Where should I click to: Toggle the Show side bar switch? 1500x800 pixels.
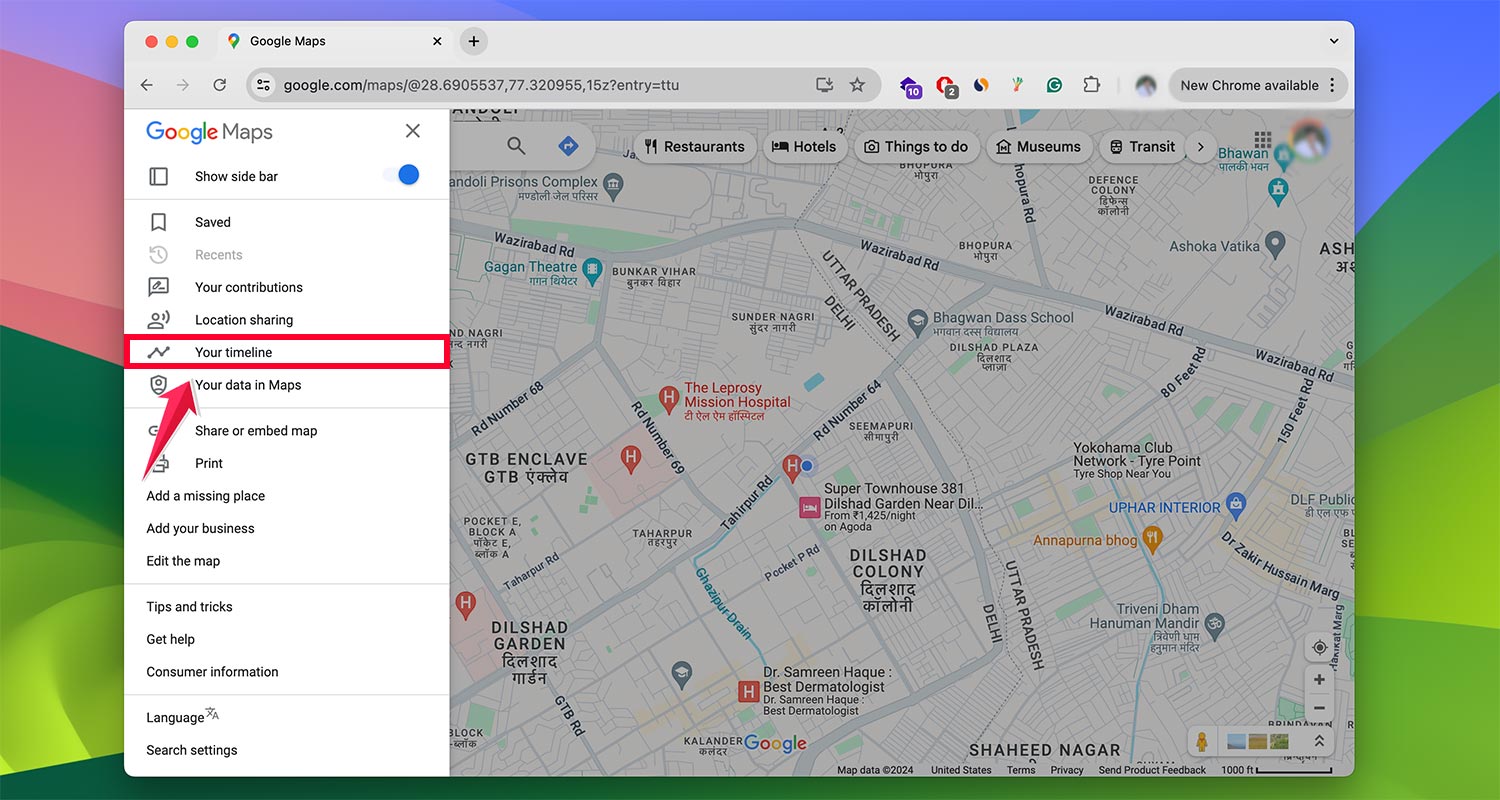click(401, 176)
